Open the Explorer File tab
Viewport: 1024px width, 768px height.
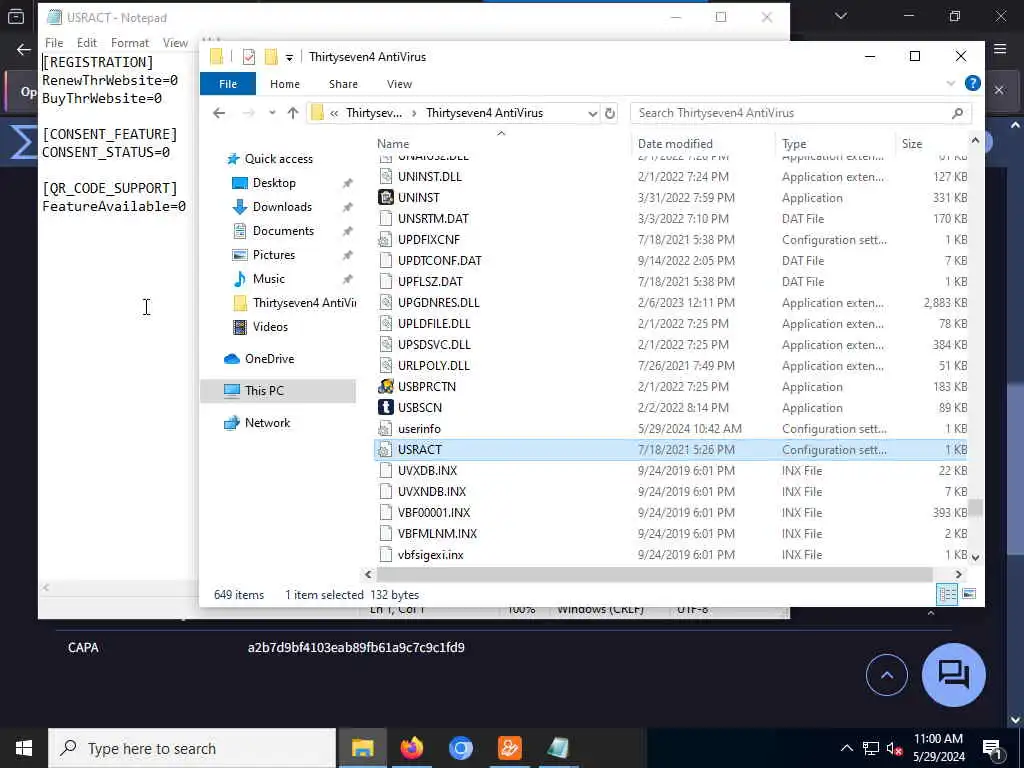[x=228, y=84]
